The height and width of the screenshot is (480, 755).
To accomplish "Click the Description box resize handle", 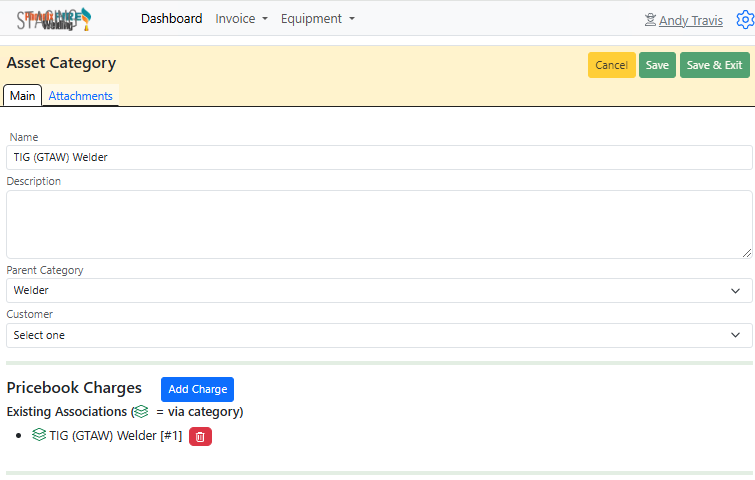I will 747,253.
